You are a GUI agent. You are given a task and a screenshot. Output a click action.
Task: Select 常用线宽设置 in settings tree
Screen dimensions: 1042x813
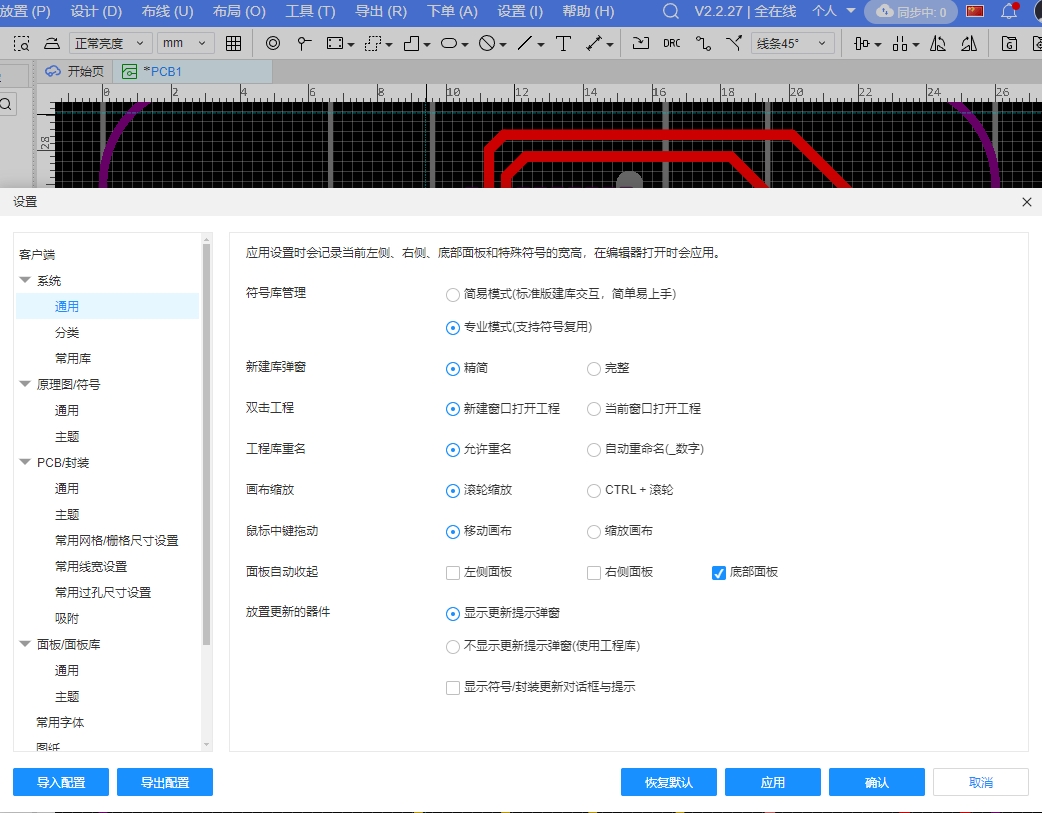[91, 566]
